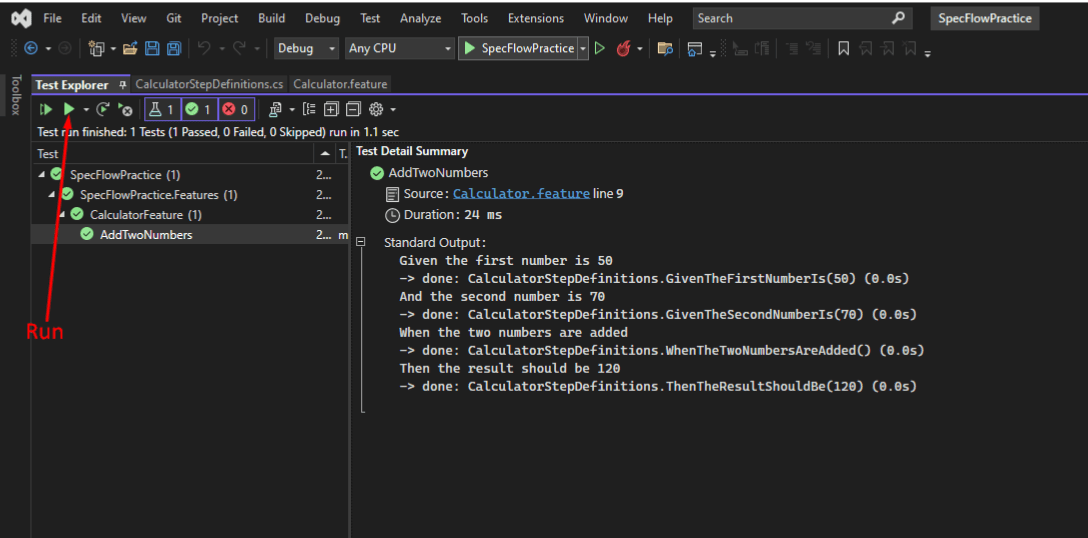Toggle the Passed tests filter
Viewport: 1088px width, 538px height.
point(199,109)
